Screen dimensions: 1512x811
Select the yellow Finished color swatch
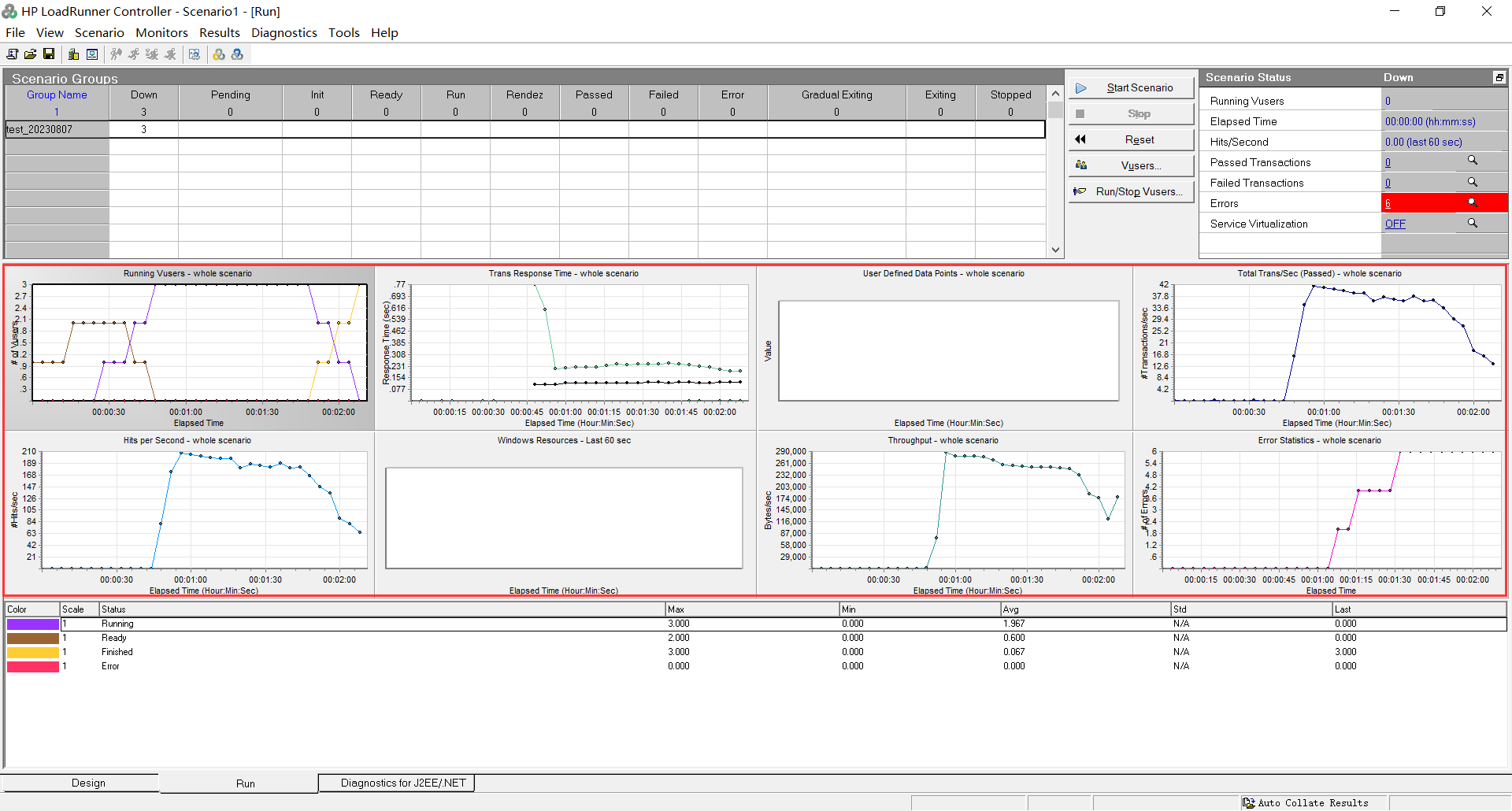[x=33, y=652]
